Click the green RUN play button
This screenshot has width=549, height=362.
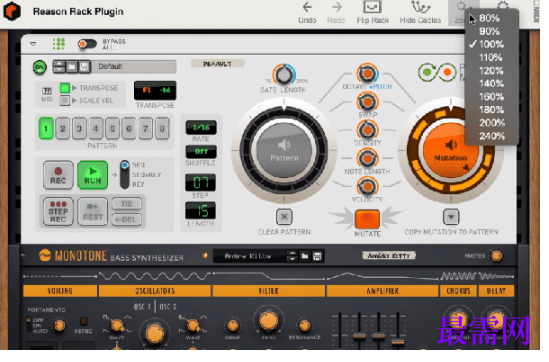pyautogui.click(x=92, y=175)
